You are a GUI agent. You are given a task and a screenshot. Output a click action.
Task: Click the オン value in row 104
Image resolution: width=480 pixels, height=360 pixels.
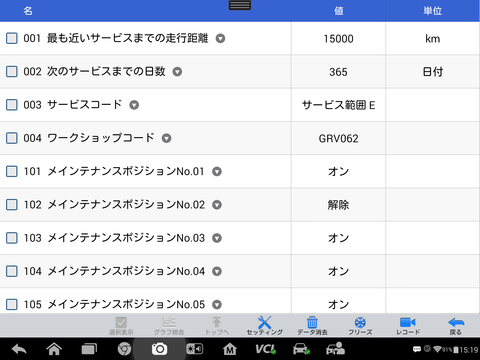click(x=338, y=271)
